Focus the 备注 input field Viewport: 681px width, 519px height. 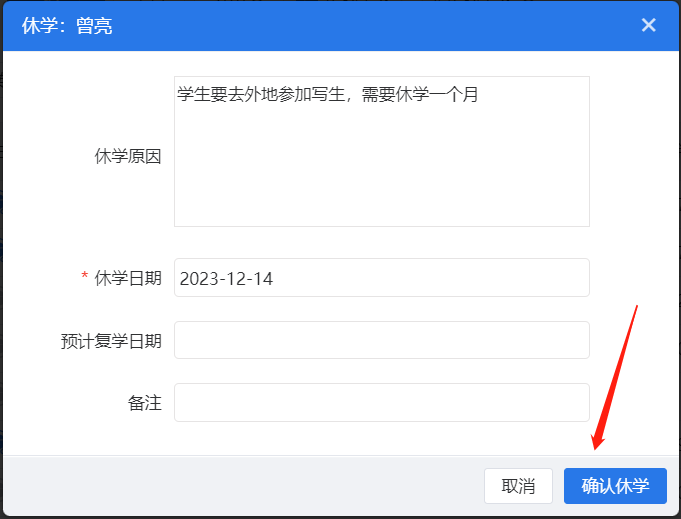tap(382, 403)
